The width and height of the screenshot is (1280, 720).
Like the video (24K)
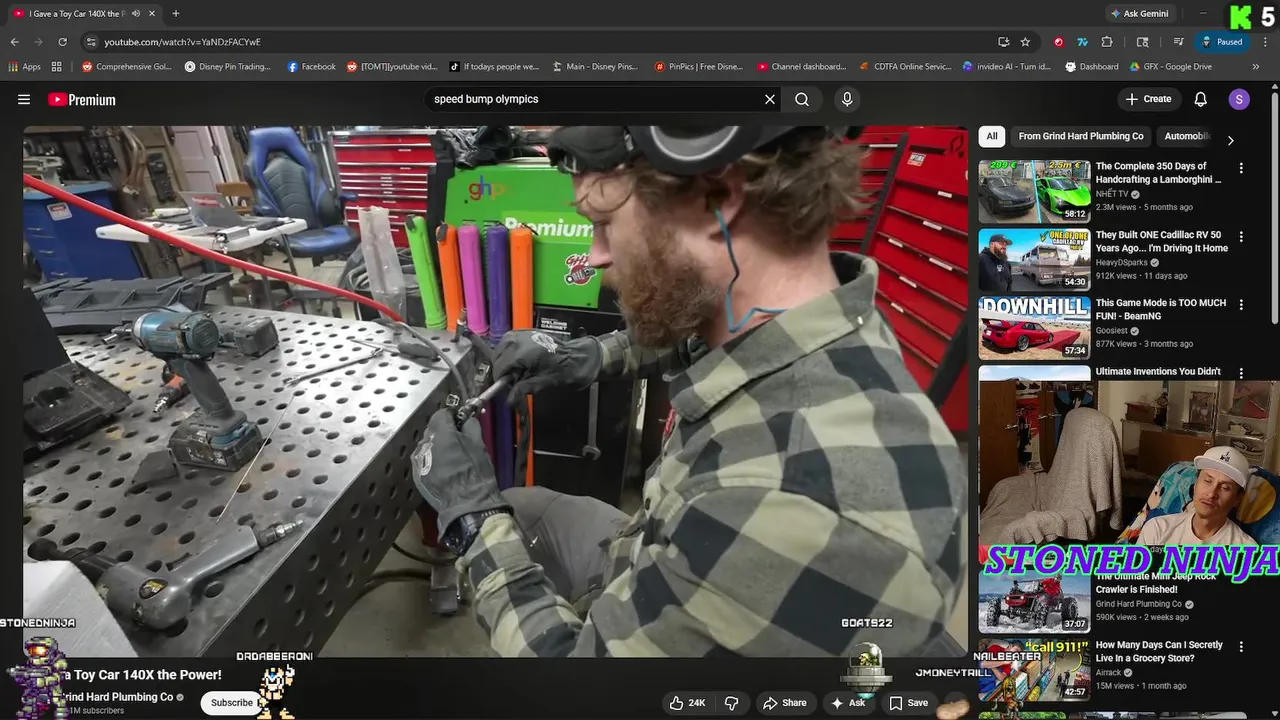coord(688,703)
